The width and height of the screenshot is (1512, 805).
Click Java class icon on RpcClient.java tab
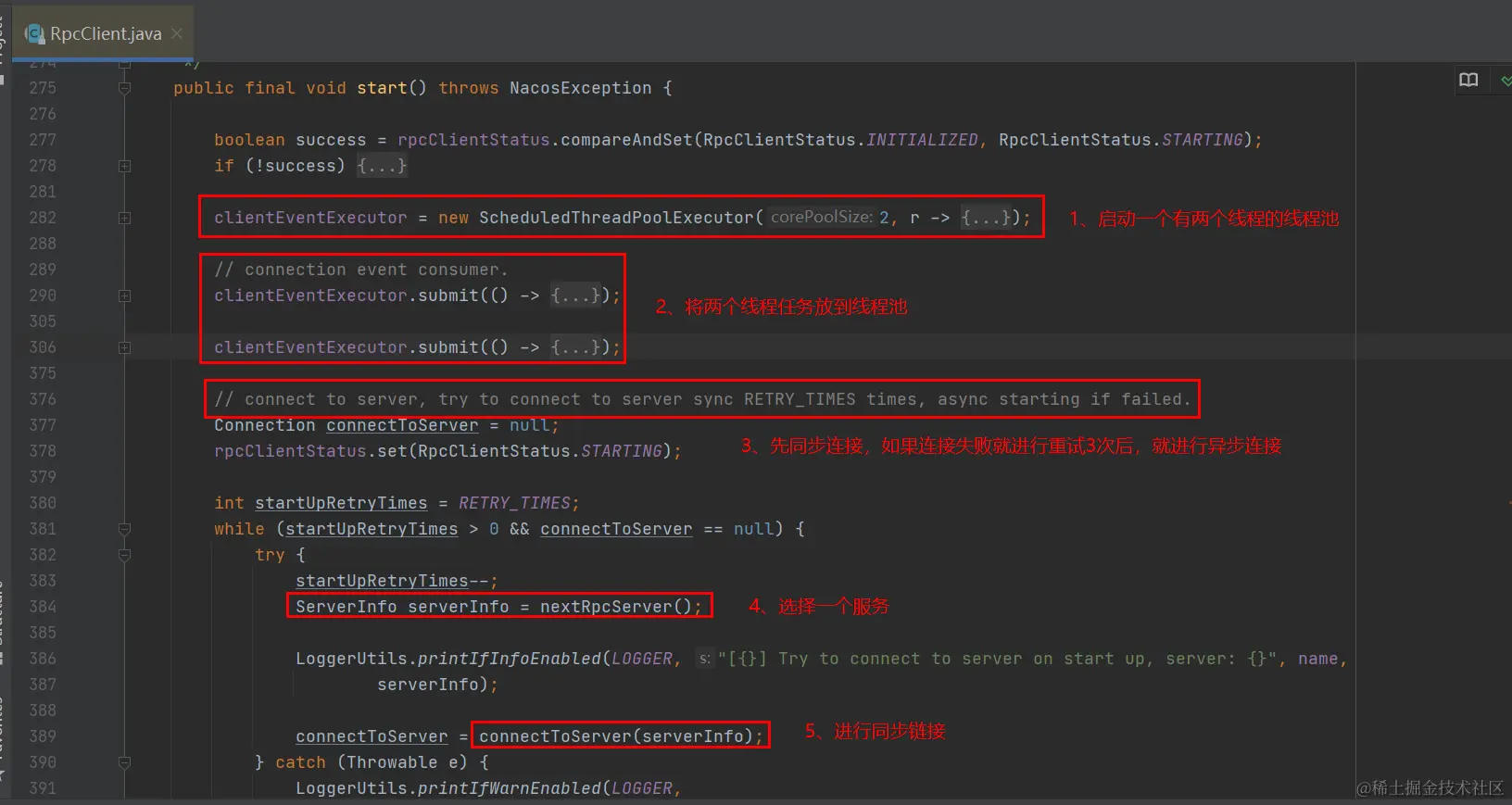tap(35, 34)
